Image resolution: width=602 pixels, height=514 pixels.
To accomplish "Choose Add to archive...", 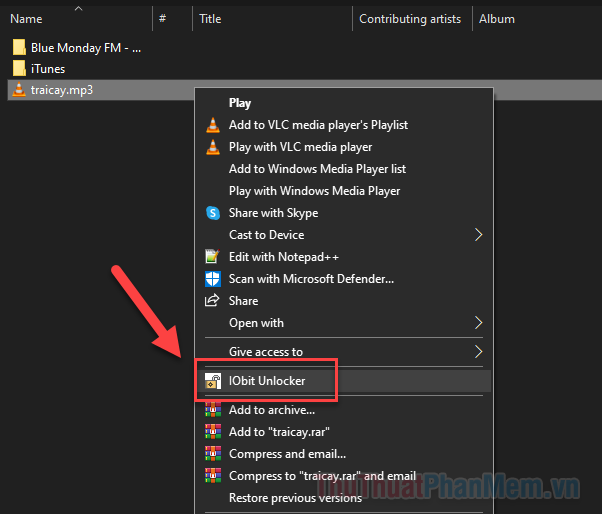I will click(344, 410).
